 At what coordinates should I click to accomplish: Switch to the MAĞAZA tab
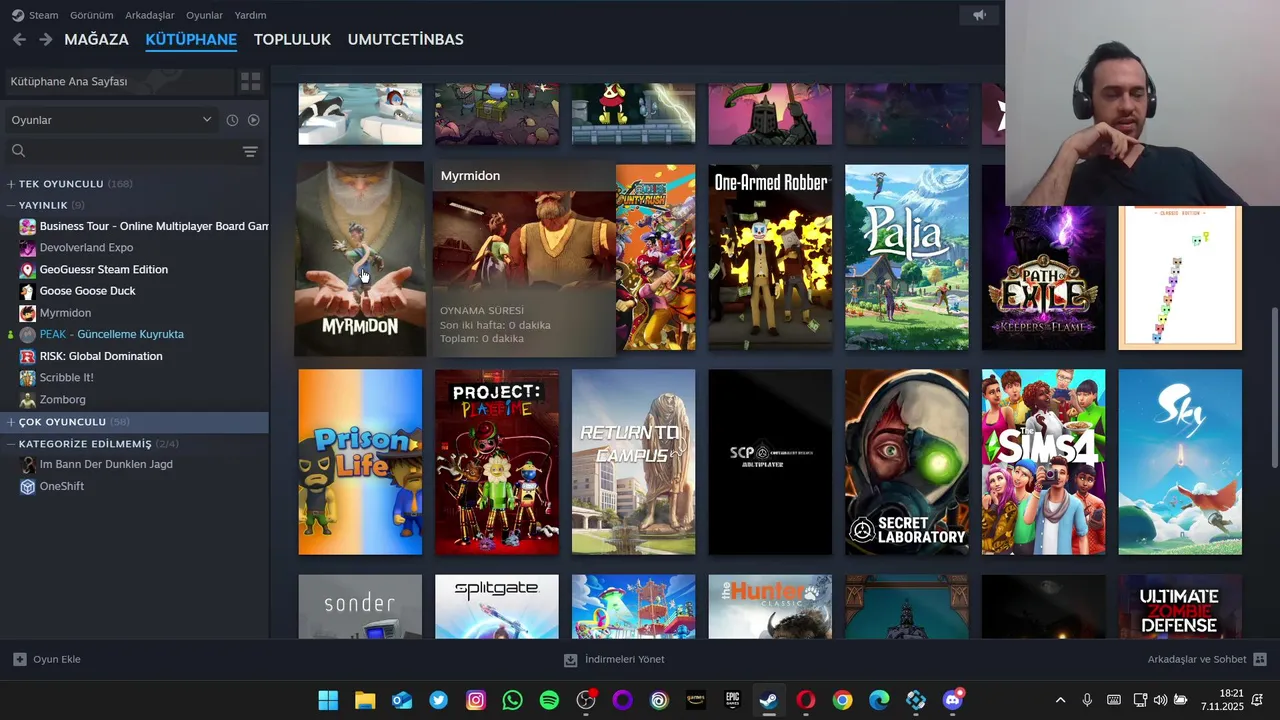point(97,40)
